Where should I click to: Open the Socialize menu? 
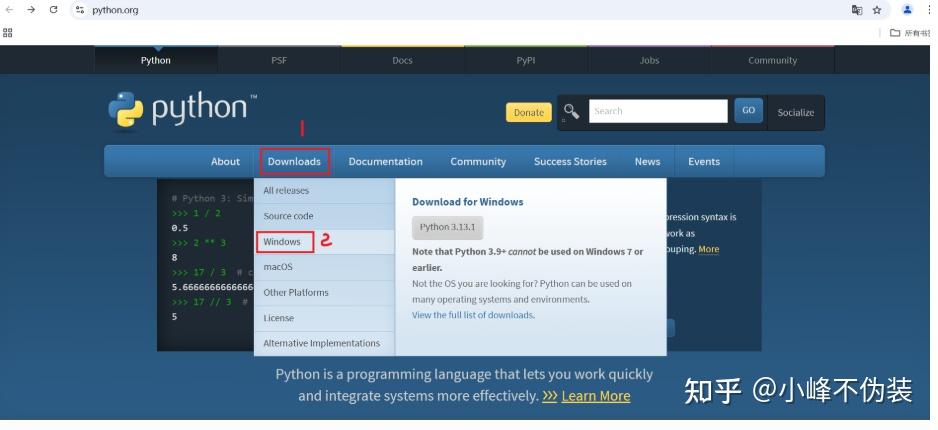point(796,112)
